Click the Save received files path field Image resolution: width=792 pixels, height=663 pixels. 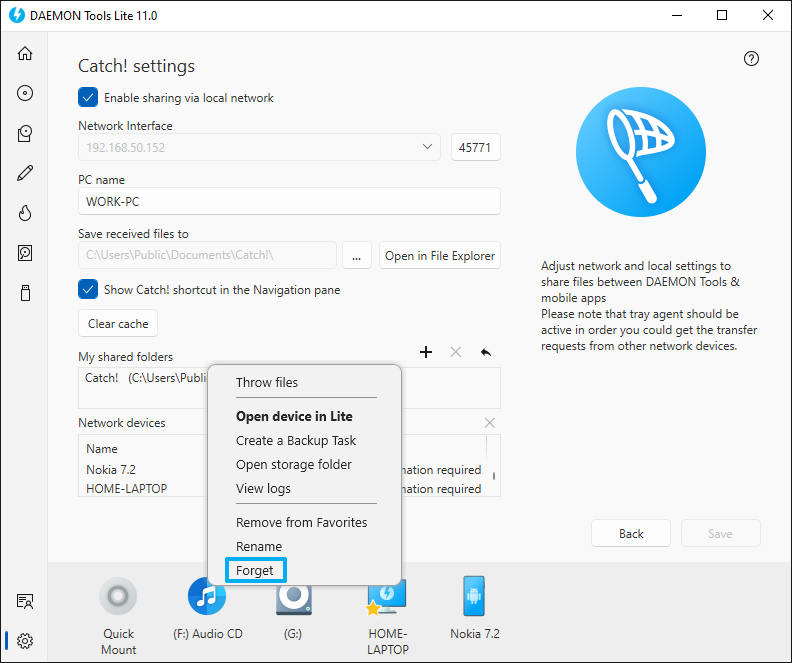pyautogui.click(x=207, y=255)
